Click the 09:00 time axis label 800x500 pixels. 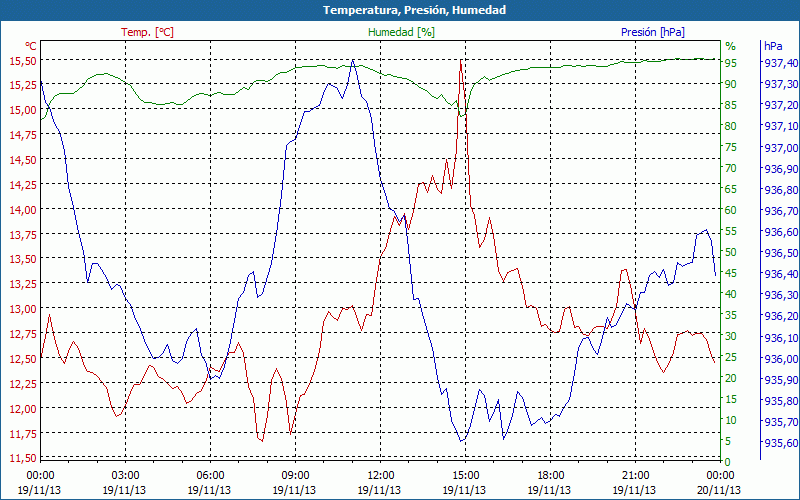point(295,476)
